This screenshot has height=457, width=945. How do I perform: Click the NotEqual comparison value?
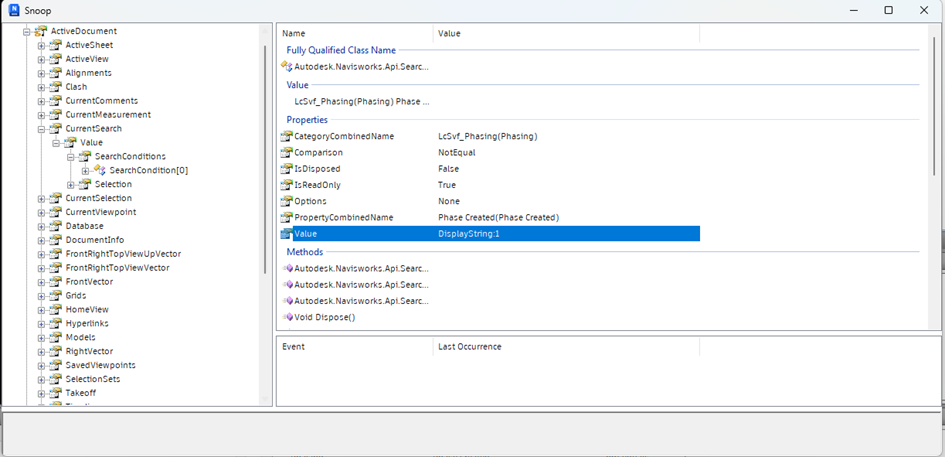456,153
